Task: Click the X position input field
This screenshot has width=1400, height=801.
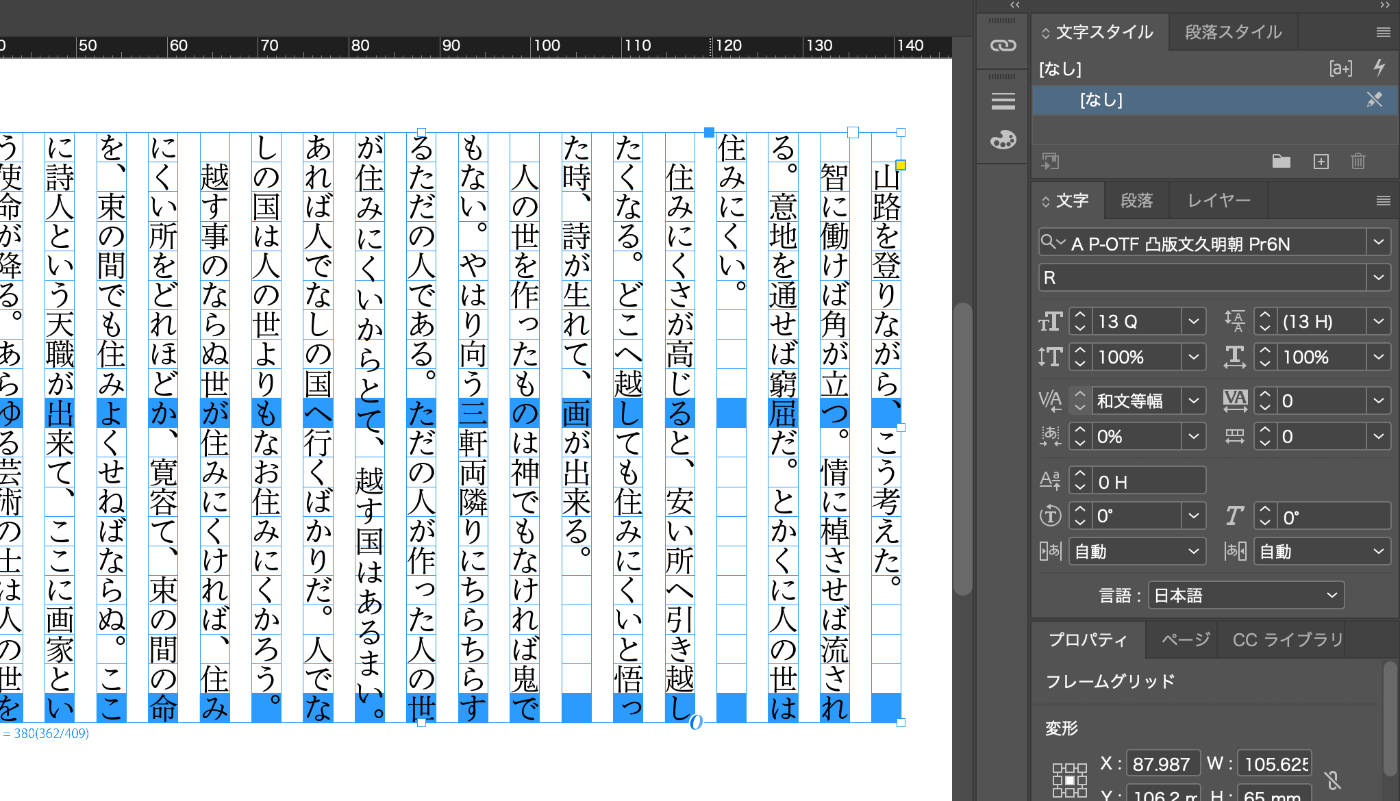Action: tap(1163, 763)
